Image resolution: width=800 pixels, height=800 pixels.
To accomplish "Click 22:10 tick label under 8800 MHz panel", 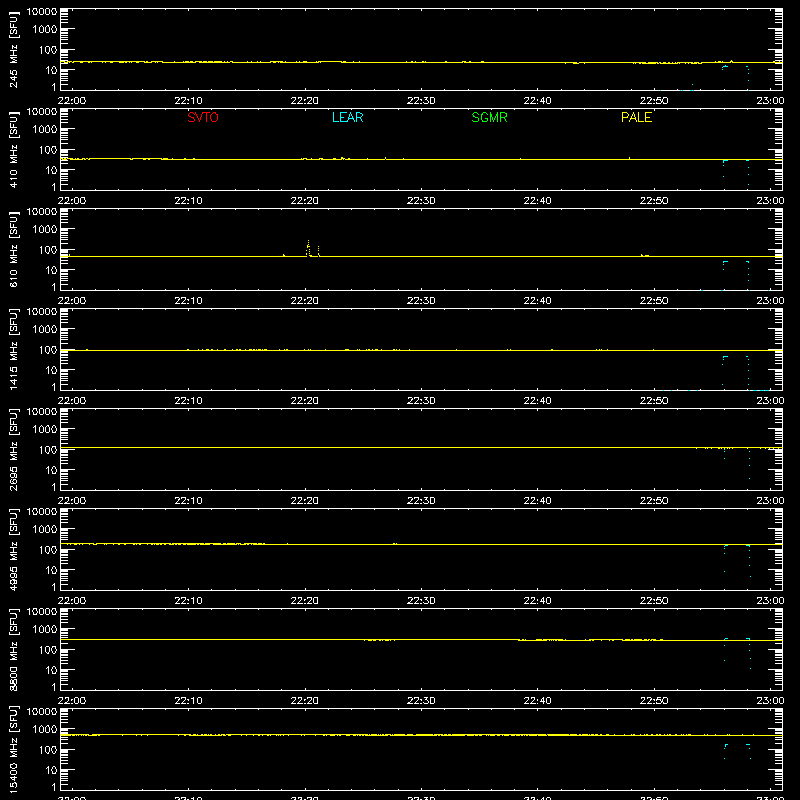I will (188, 701).
